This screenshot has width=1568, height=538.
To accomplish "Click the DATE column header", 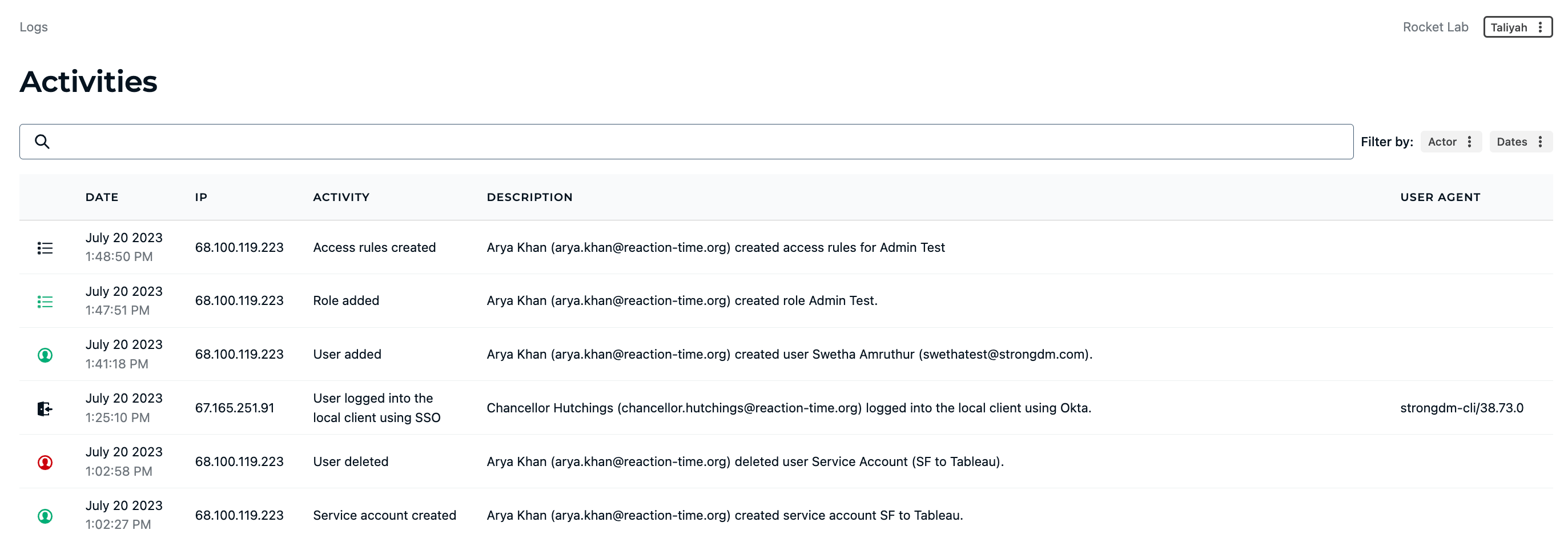I will [x=102, y=197].
